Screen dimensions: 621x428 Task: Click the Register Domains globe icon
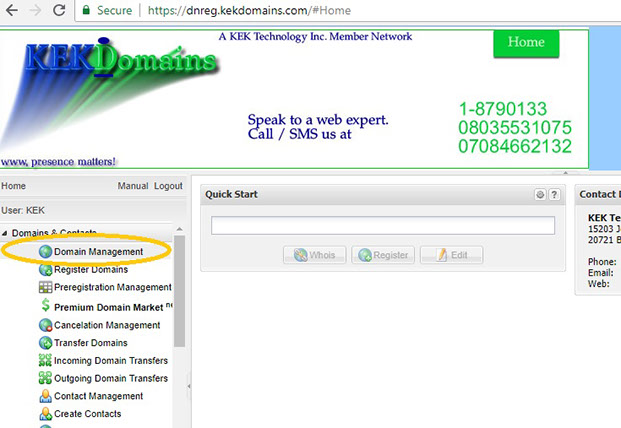pos(45,270)
